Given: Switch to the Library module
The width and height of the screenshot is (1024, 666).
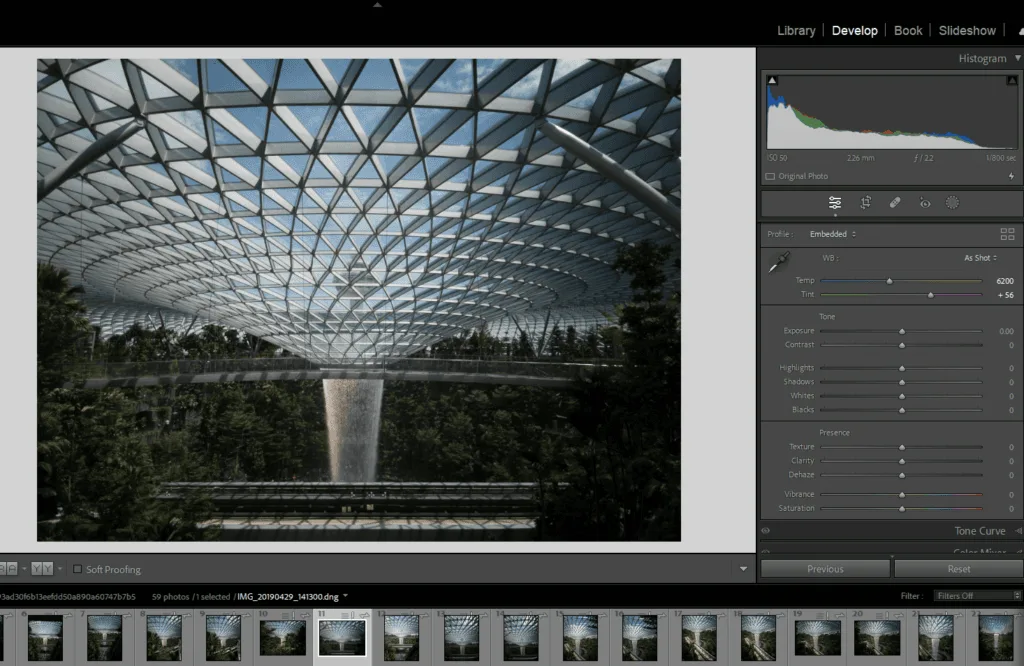Looking at the screenshot, I should coord(796,31).
